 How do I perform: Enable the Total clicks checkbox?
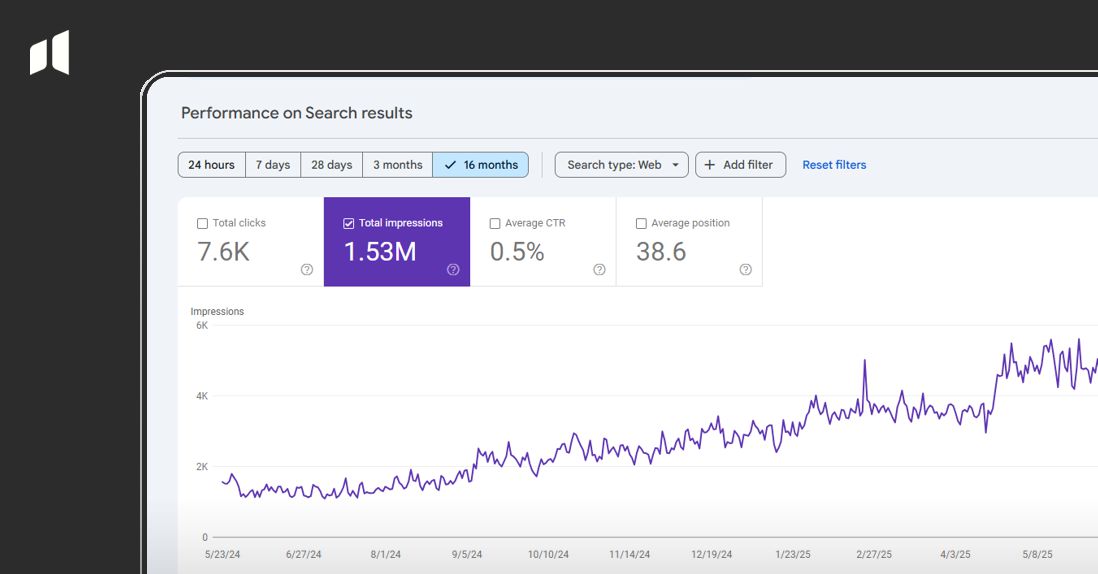(203, 224)
